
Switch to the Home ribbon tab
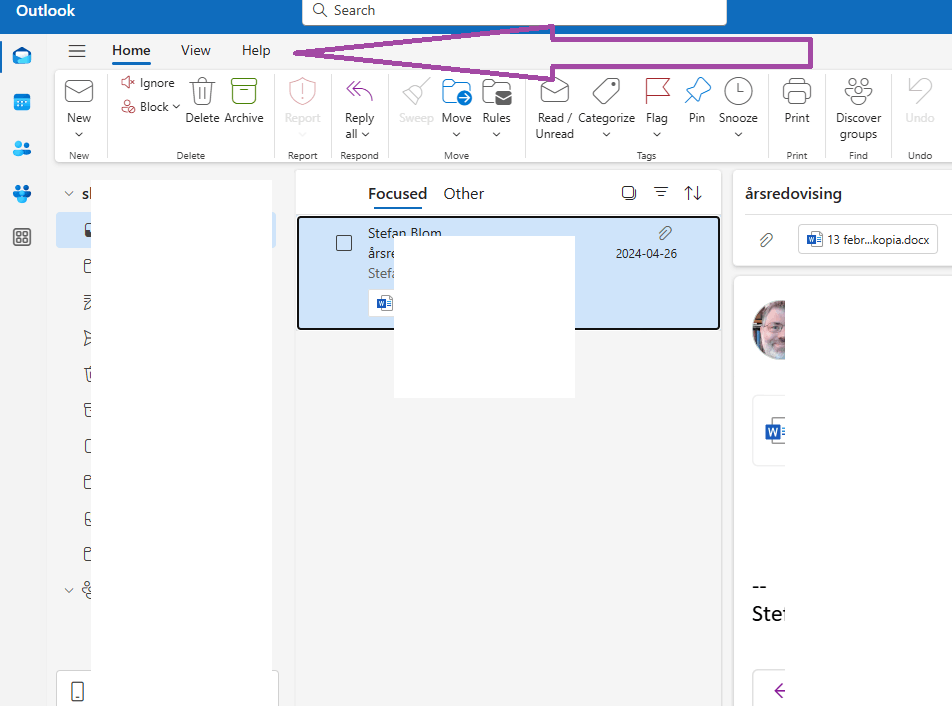tap(131, 50)
